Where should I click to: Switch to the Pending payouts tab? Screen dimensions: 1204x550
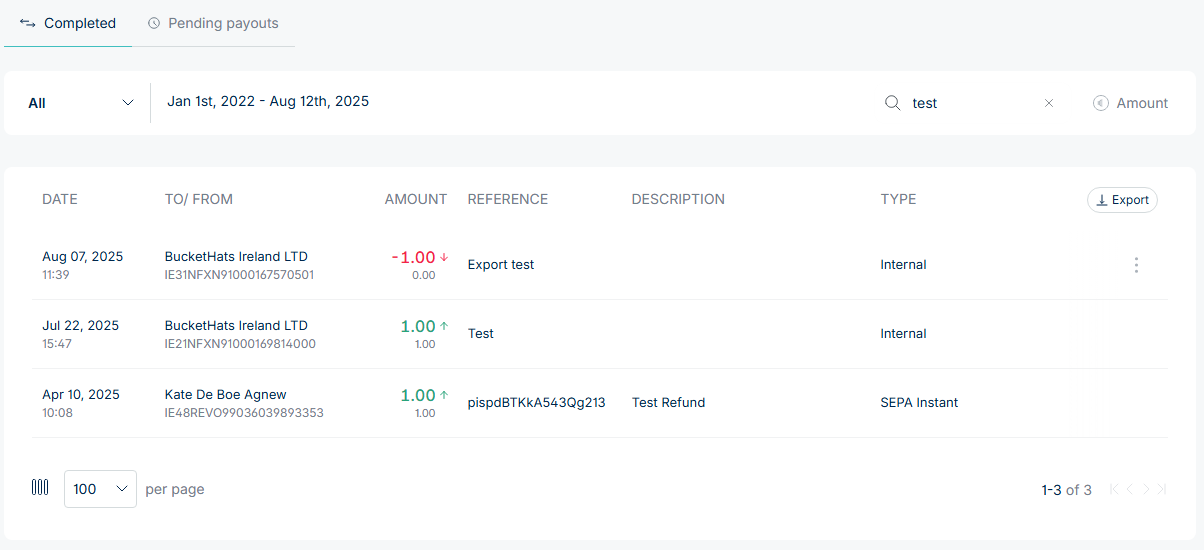[213, 23]
